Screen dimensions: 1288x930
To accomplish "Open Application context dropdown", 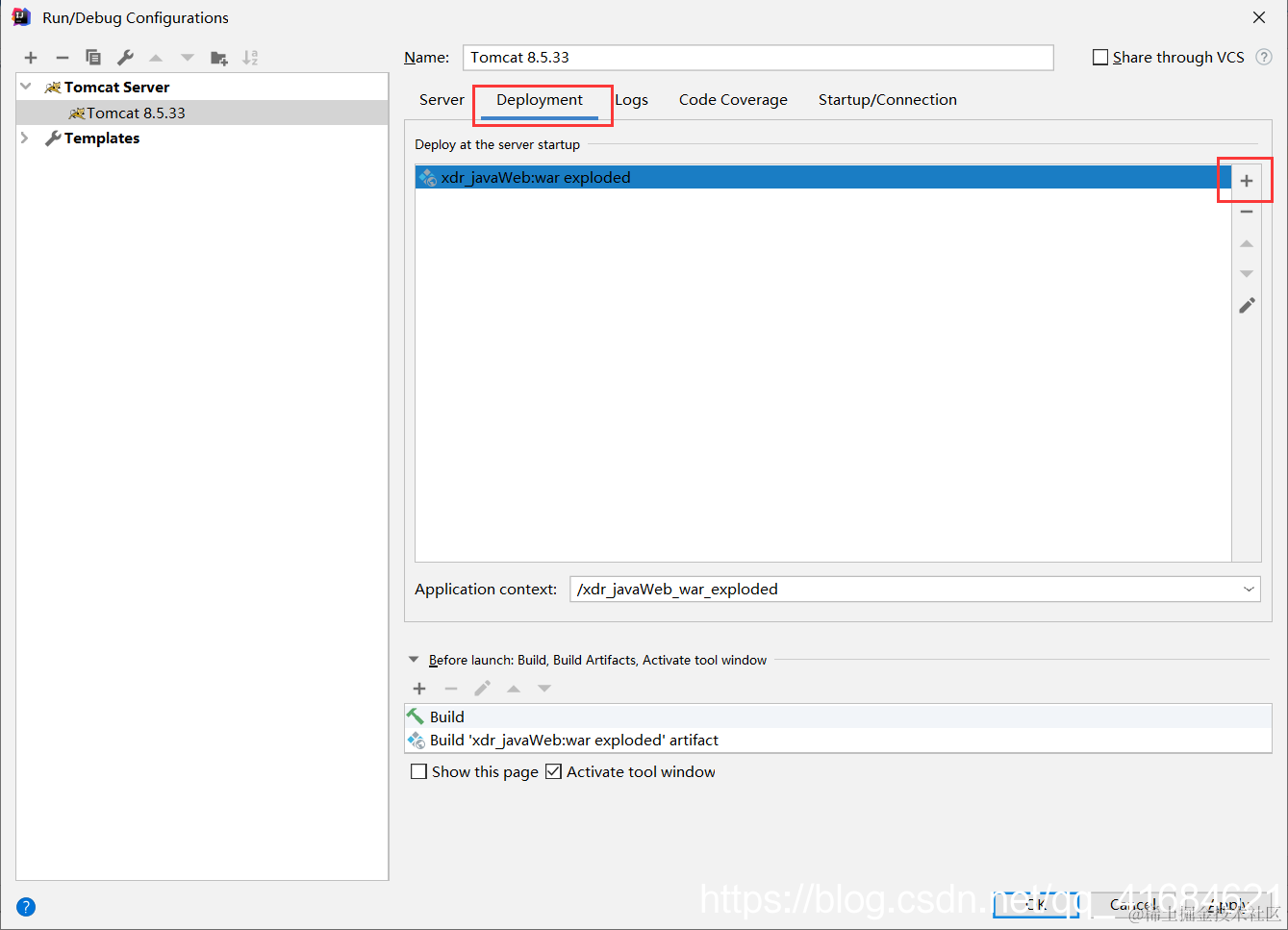I will tap(1249, 589).
